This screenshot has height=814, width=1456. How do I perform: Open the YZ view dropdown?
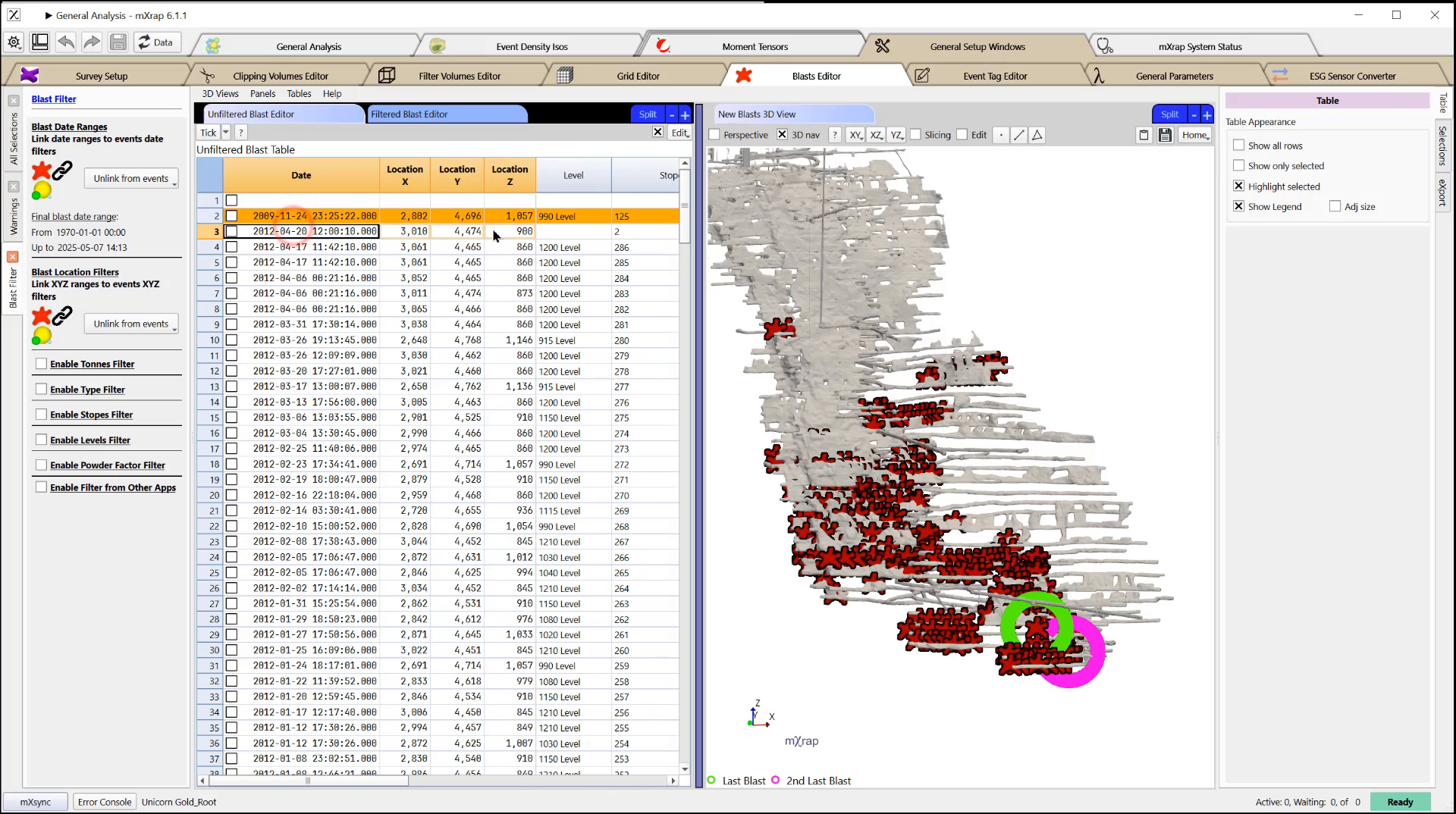896,135
